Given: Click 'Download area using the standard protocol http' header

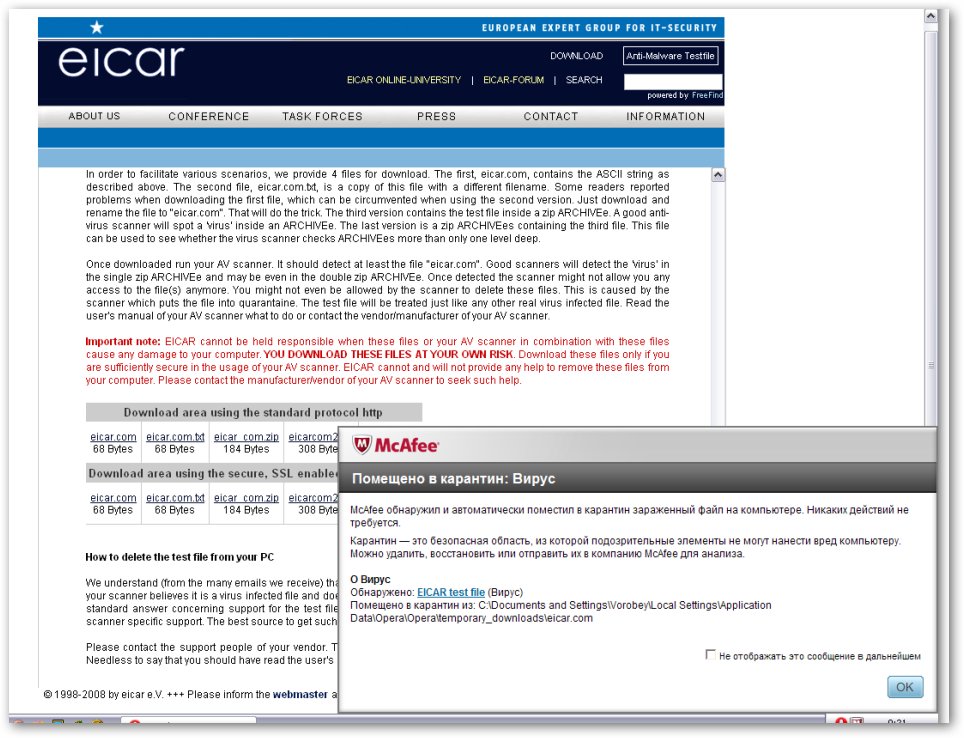Looking at the screenshot, I should tap(253, 412).
